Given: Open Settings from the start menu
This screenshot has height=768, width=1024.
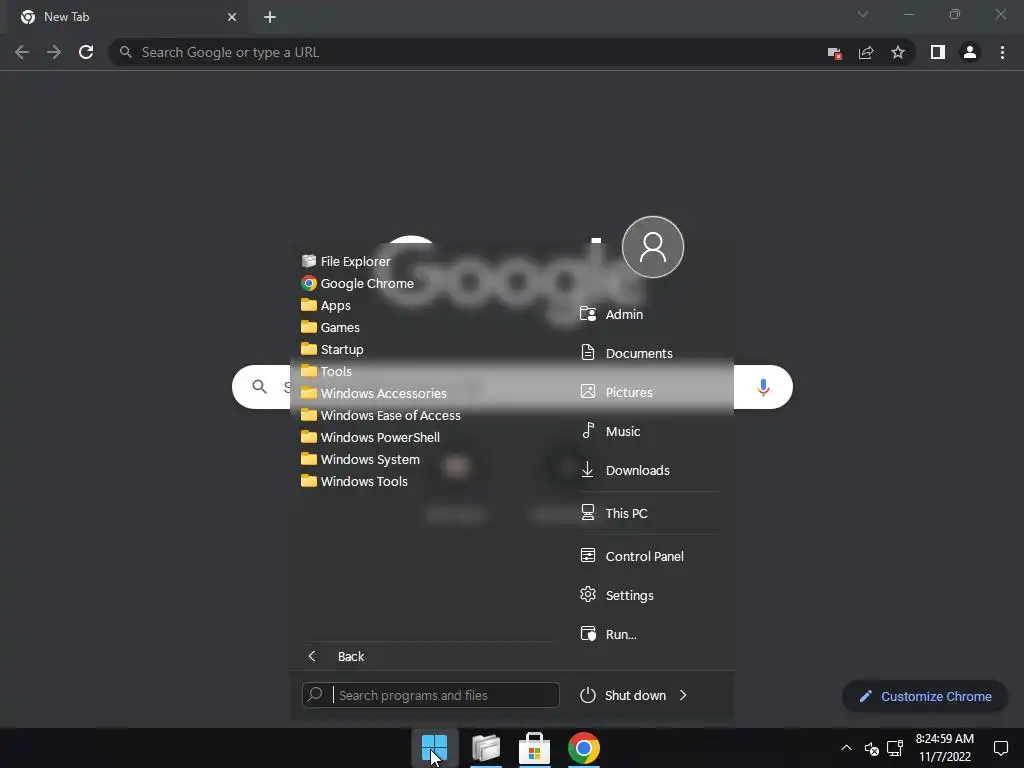Looking at the screenshot, I should [617, 595].
